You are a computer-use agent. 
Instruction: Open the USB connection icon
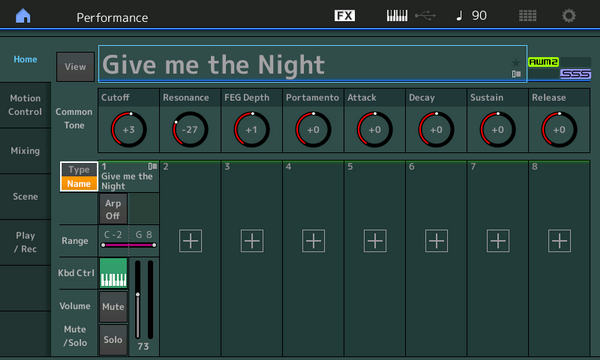point(425,16)
